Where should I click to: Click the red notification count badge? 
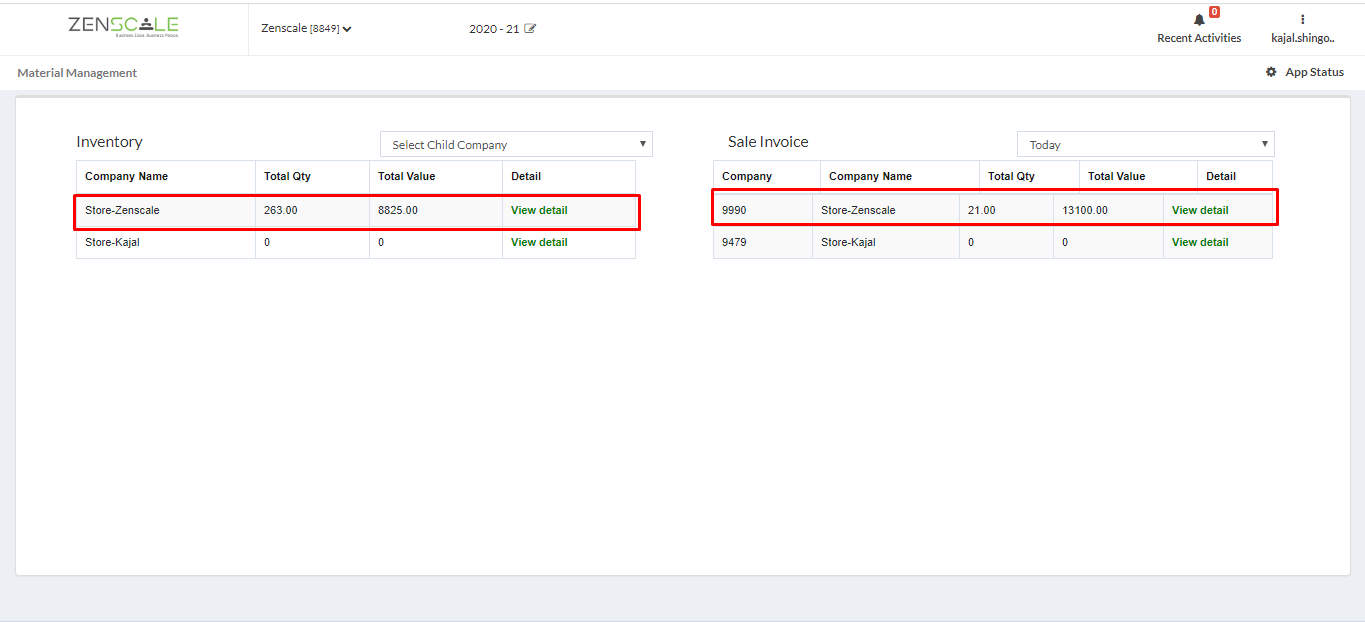pyautogui.click(x=1214, y=12)
